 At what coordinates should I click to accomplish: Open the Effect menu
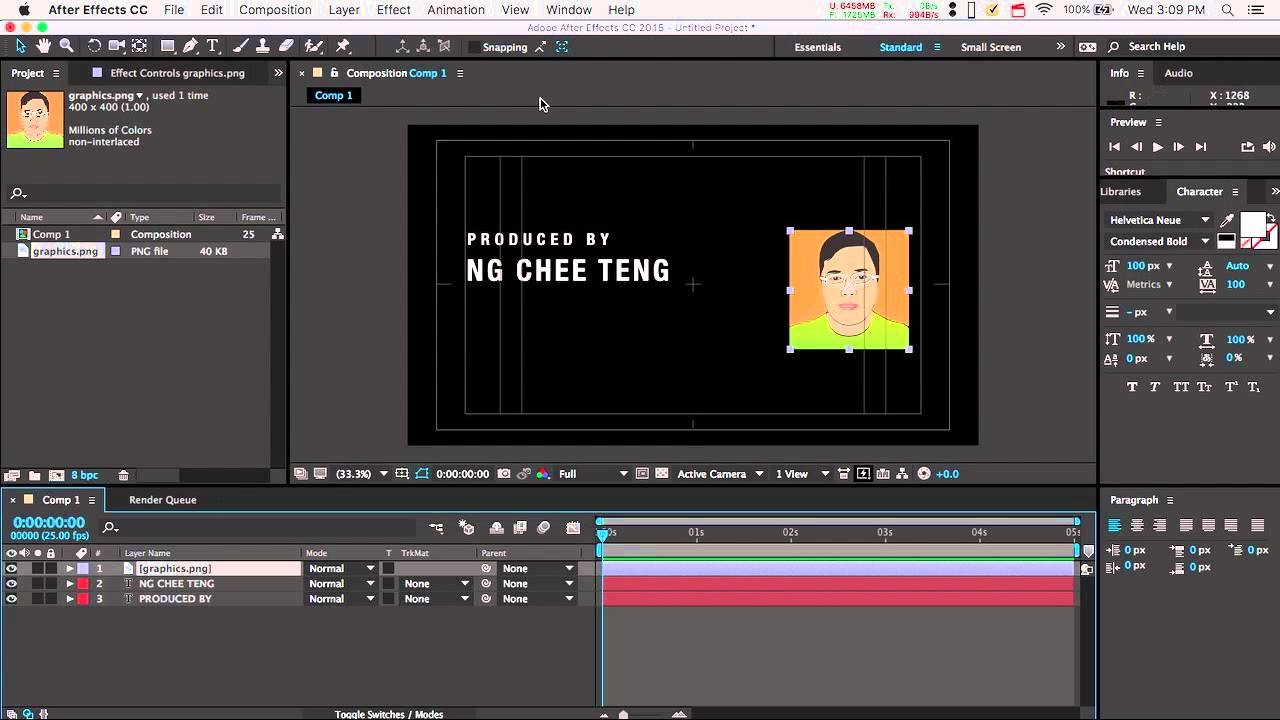393,10
